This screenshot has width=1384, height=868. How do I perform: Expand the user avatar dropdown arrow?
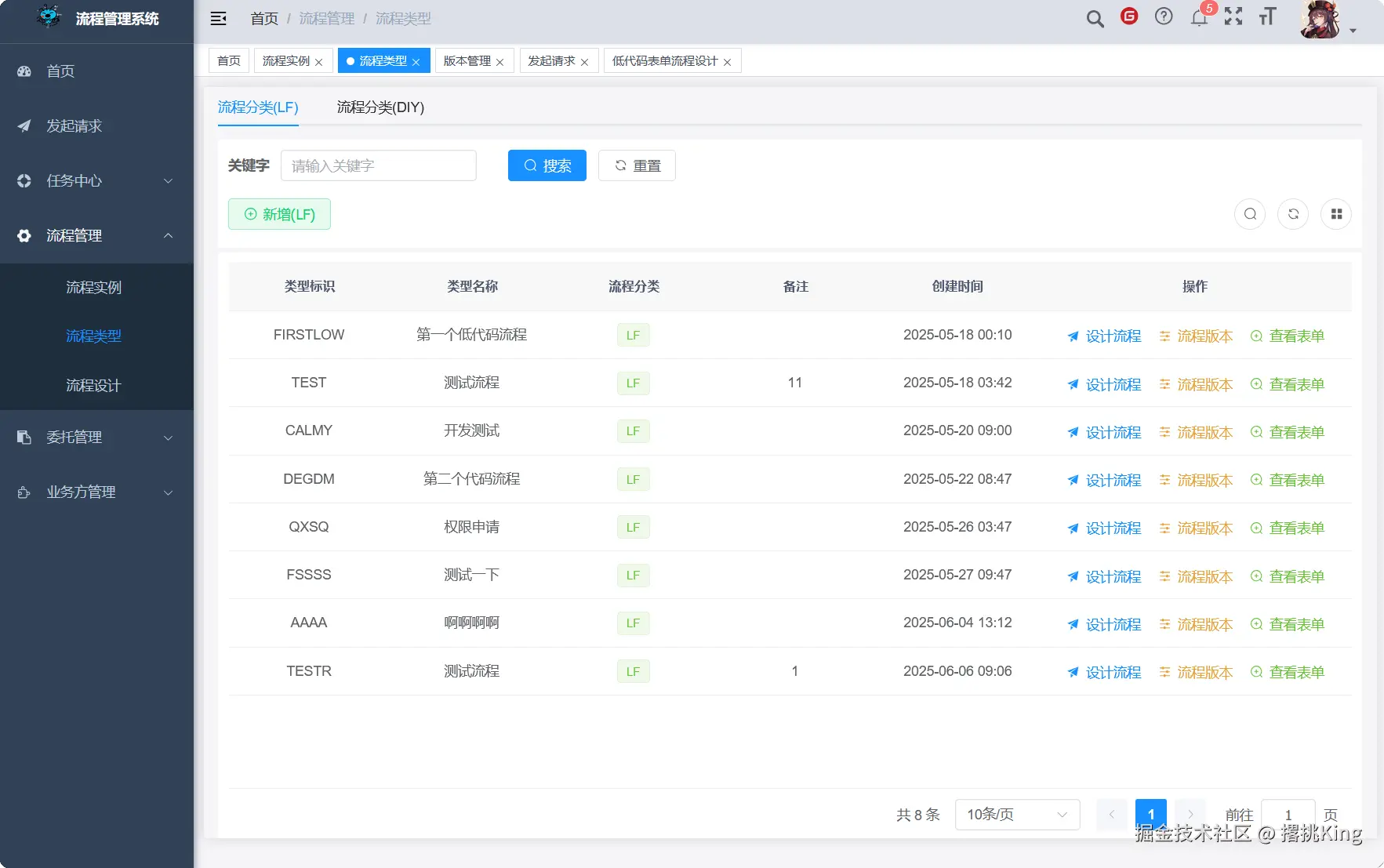[x=1353, y=31]
